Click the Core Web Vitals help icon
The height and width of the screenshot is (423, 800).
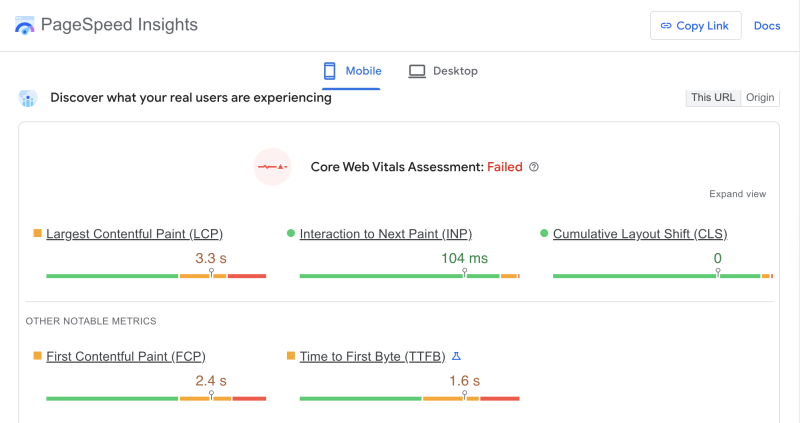click(534, 167)
